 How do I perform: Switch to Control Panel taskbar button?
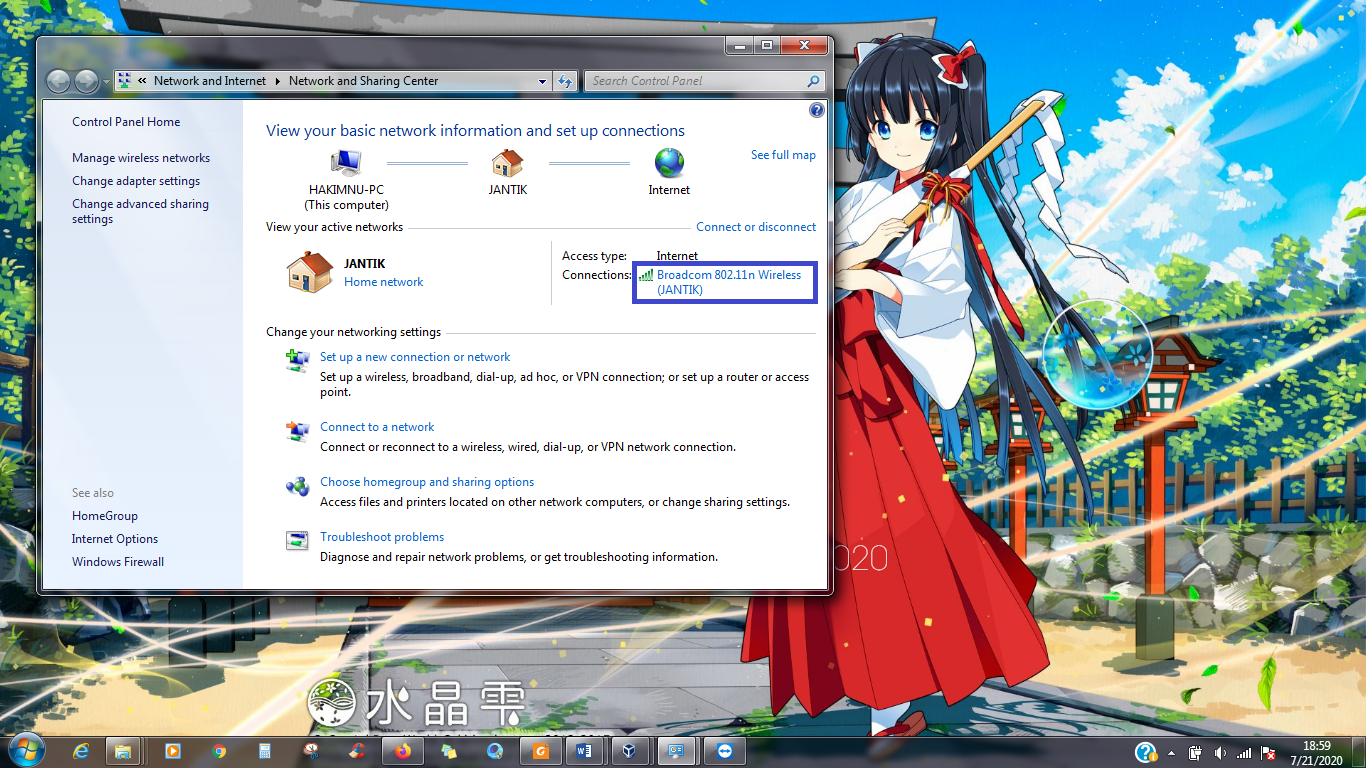[676, 752]
